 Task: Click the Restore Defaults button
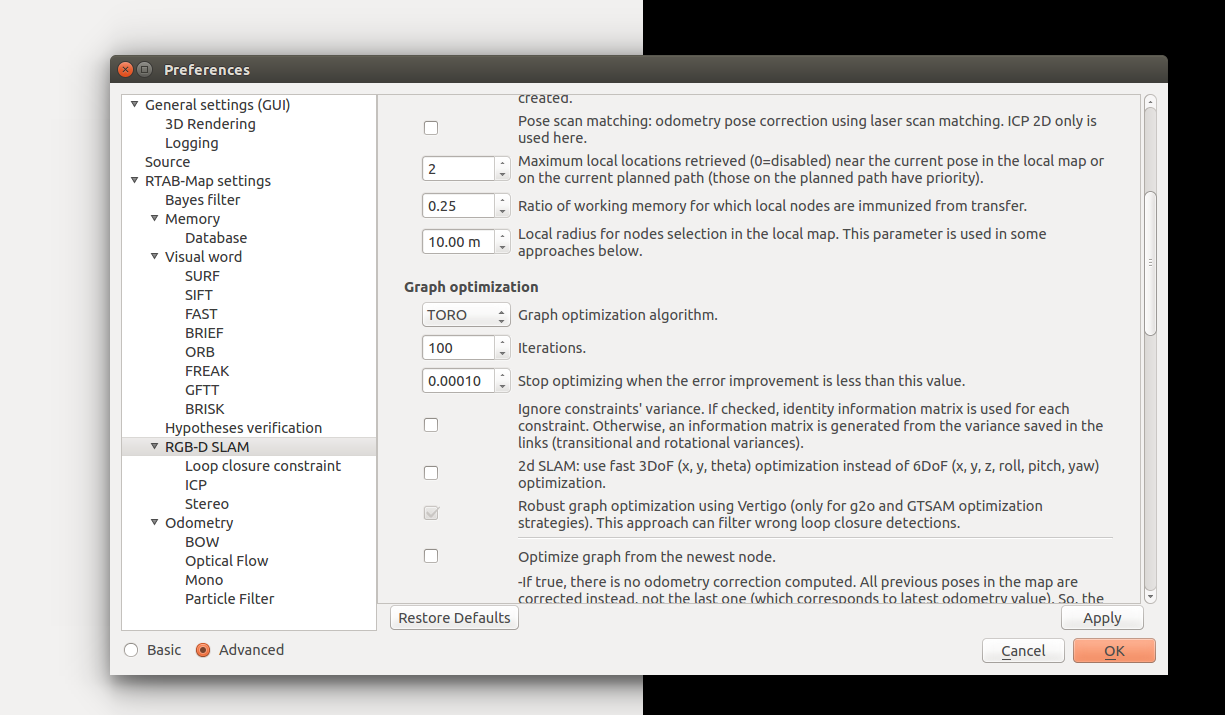pos(454,618)
